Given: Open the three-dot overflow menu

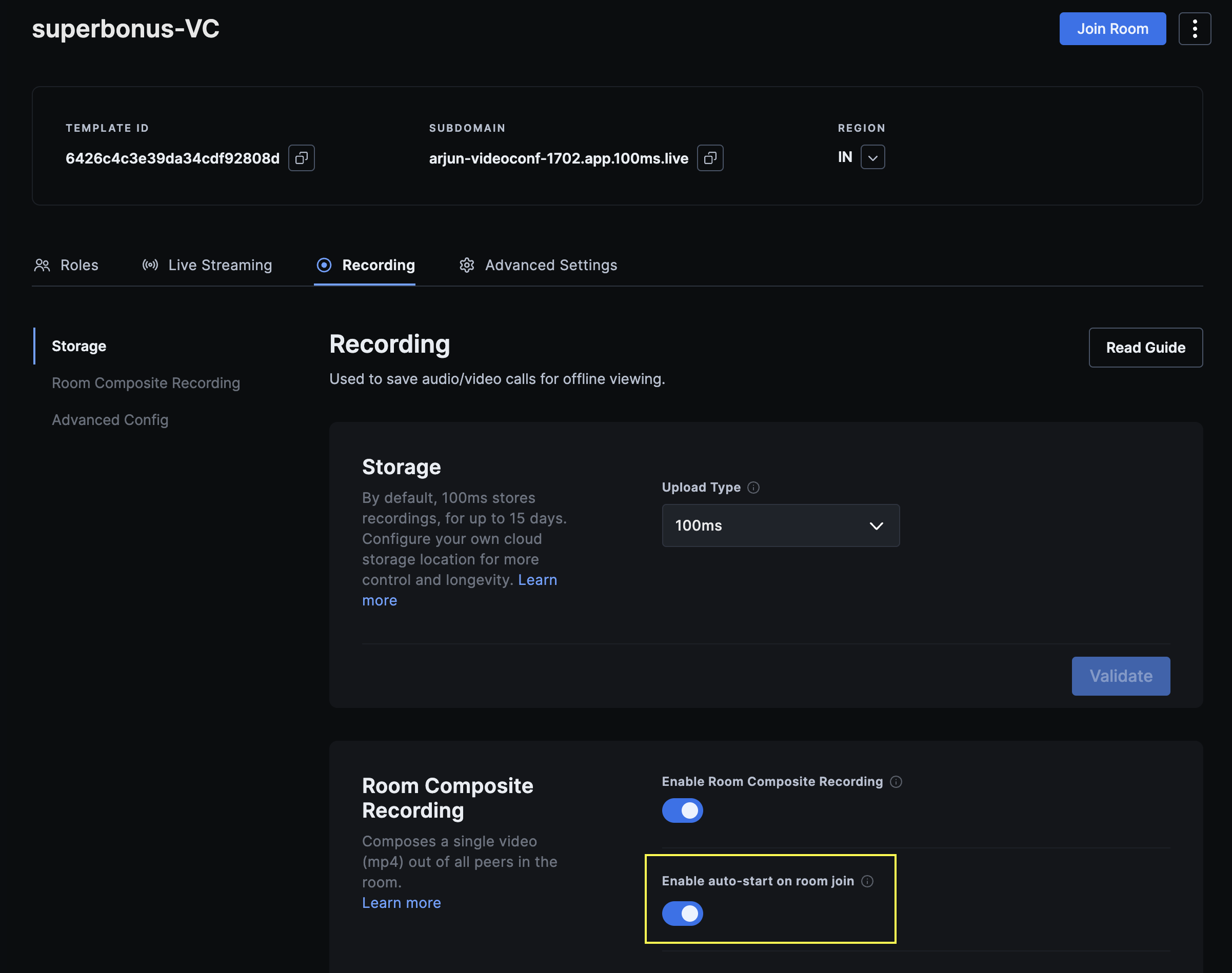Looking at the screenshot, I should 1195,29.
